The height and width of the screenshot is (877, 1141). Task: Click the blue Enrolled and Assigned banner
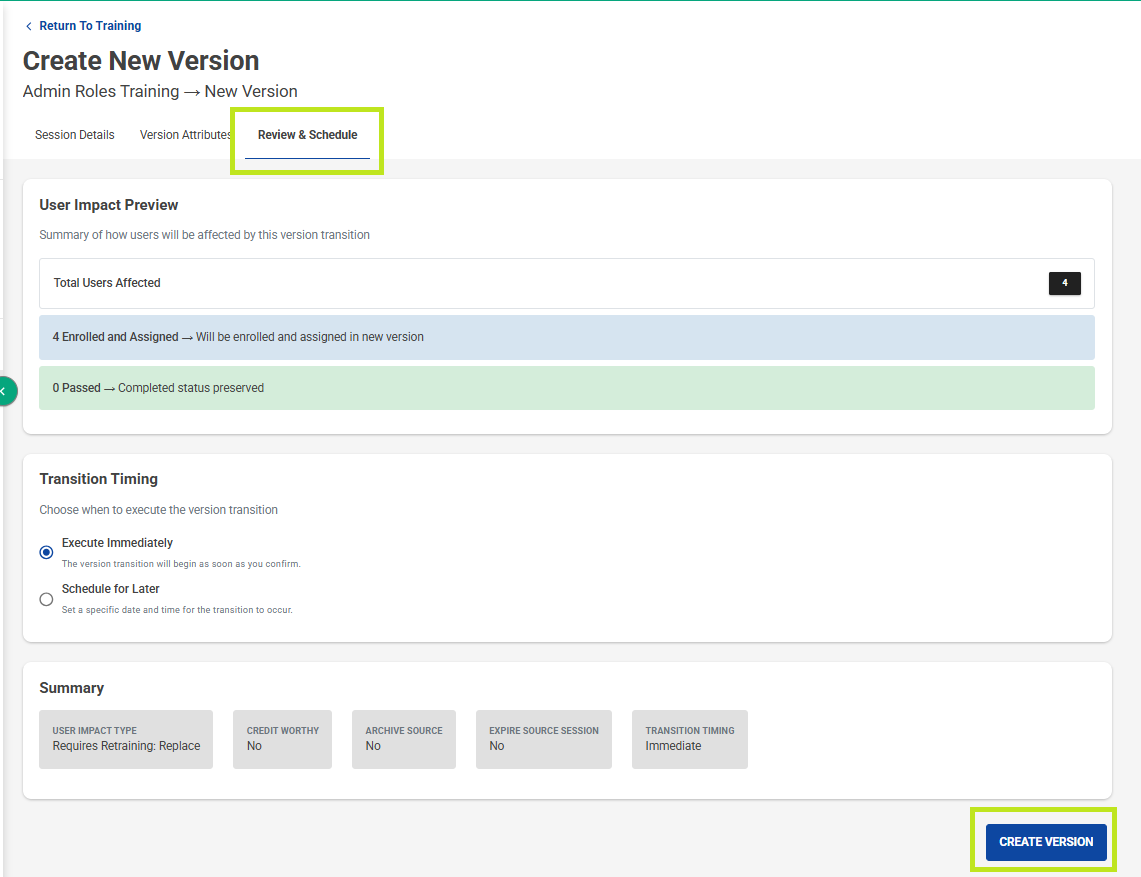click(x=566, y=337)
